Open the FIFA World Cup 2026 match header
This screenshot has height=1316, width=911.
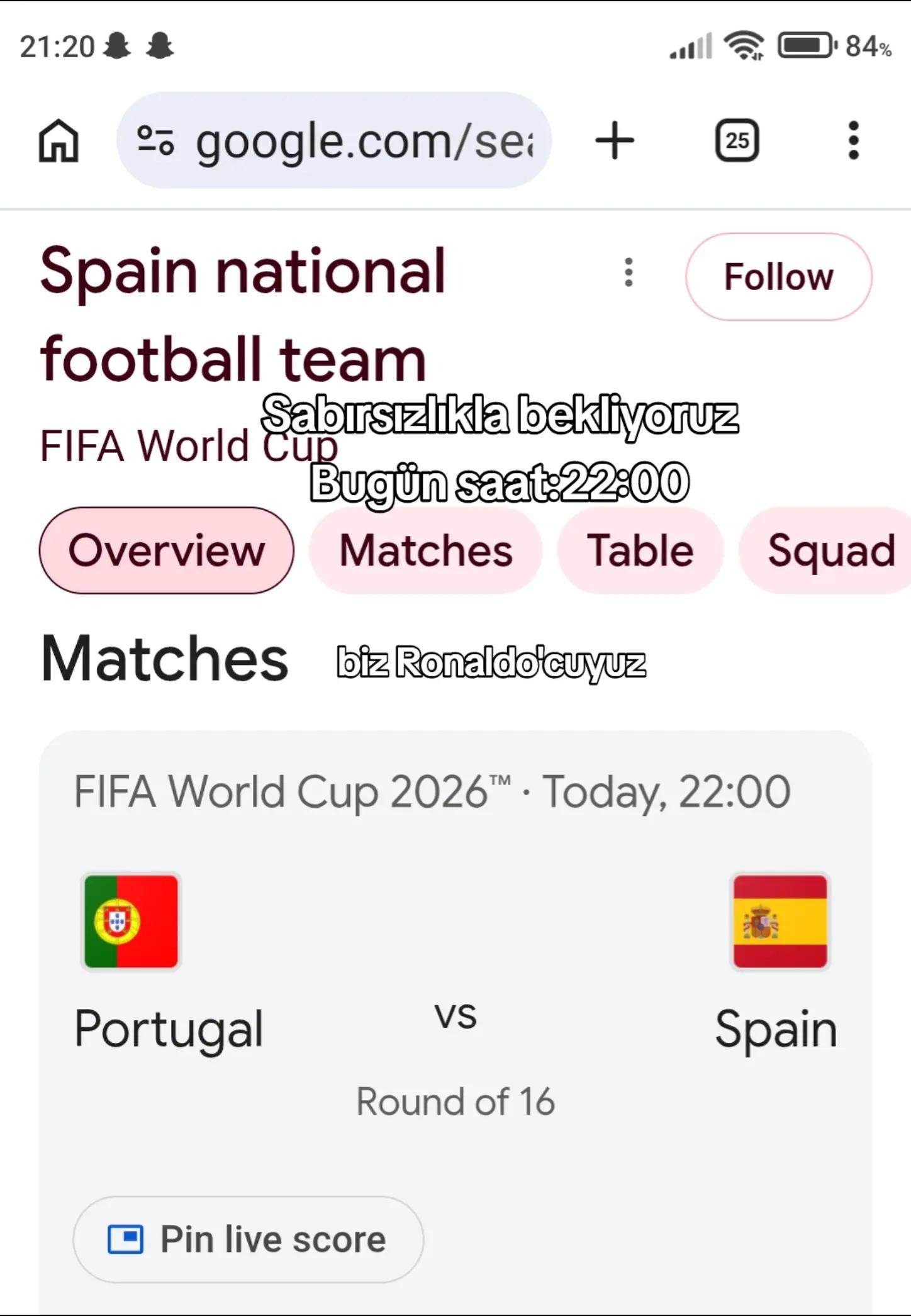(432, 791)
